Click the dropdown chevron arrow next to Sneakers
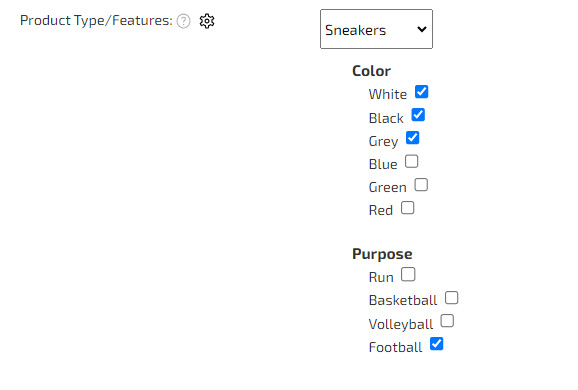Image resolution: width=578 pixels, height=390 pixels. coord(422,29)
